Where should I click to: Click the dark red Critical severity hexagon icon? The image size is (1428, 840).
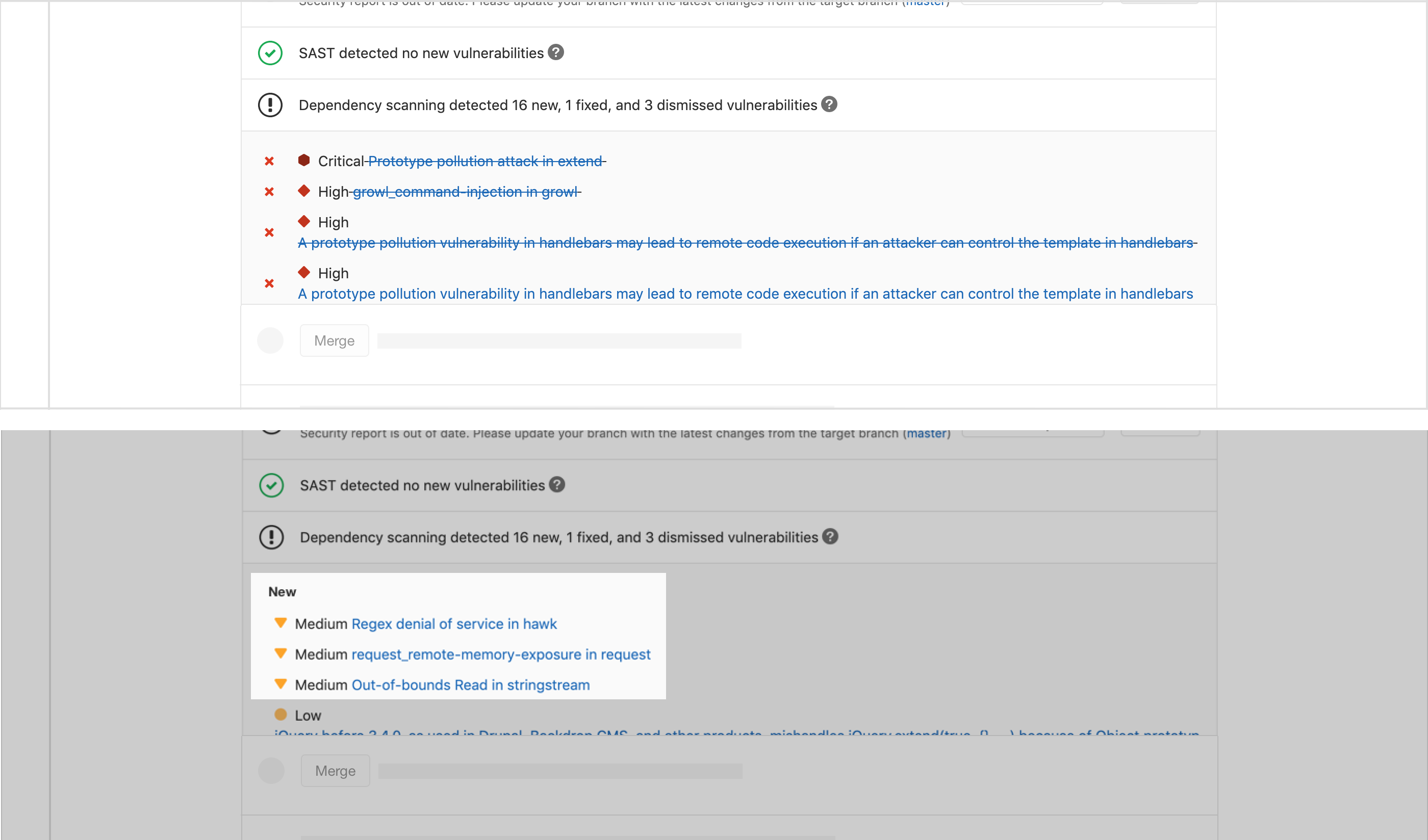[x=304, y=160]
